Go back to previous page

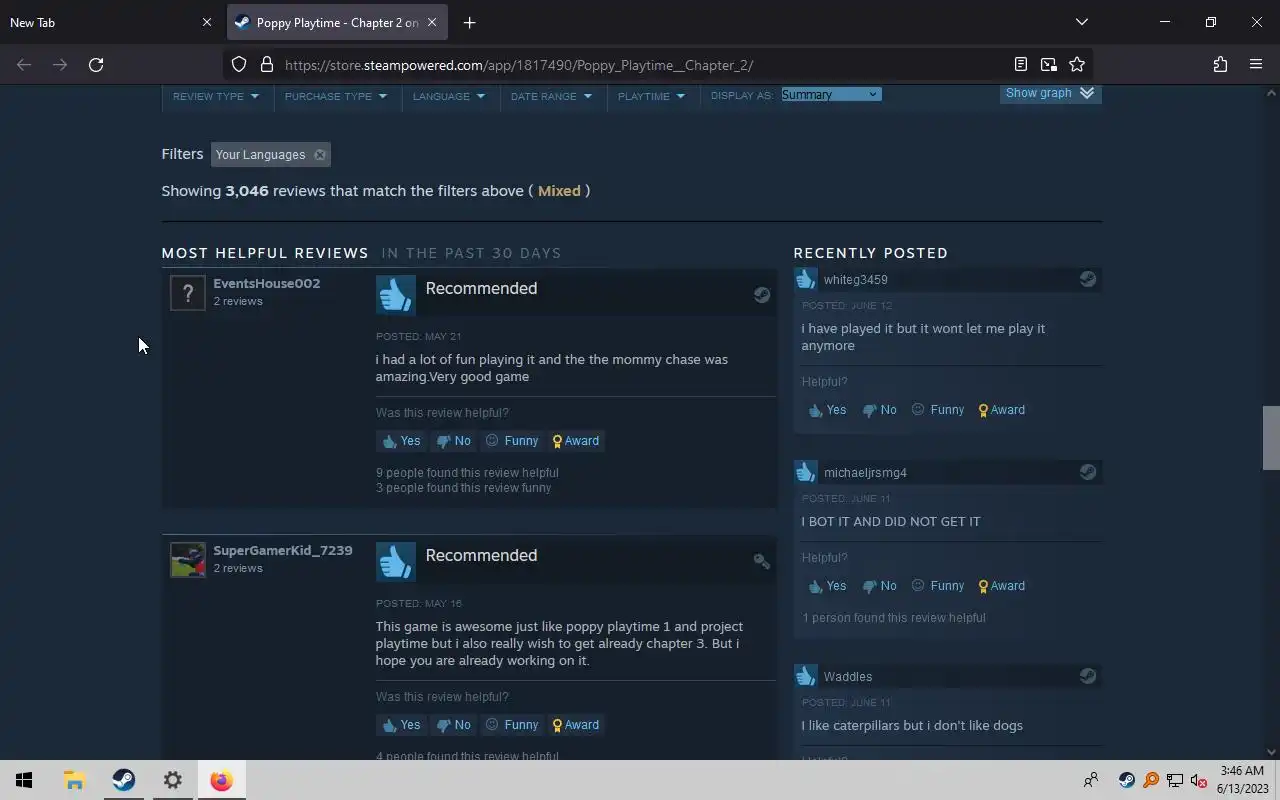coord(24,65)
